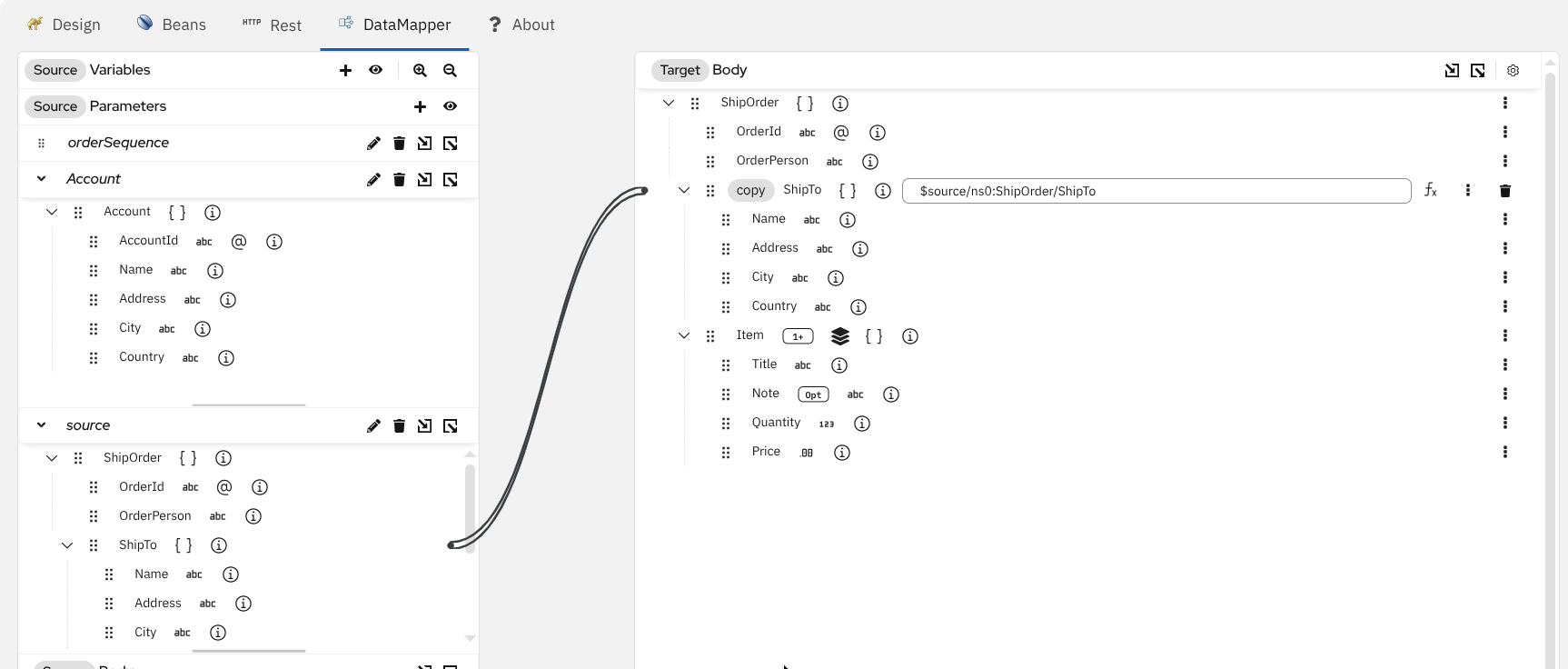Show info for Account AccountId field

[273, 241]
